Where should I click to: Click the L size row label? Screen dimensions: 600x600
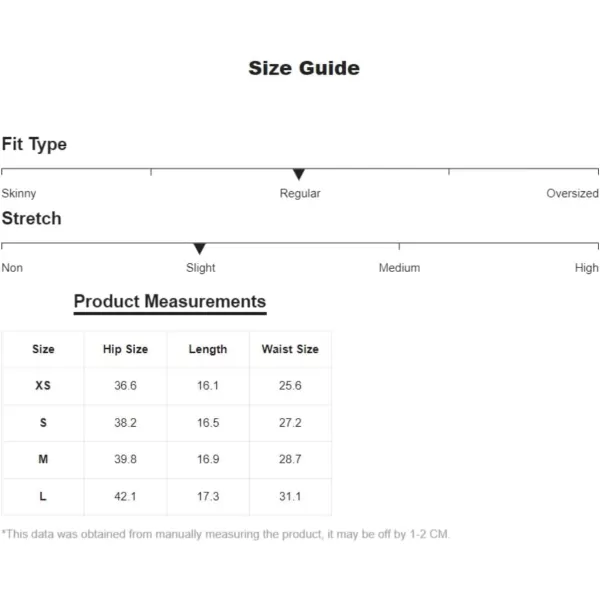tap(43, 496)
